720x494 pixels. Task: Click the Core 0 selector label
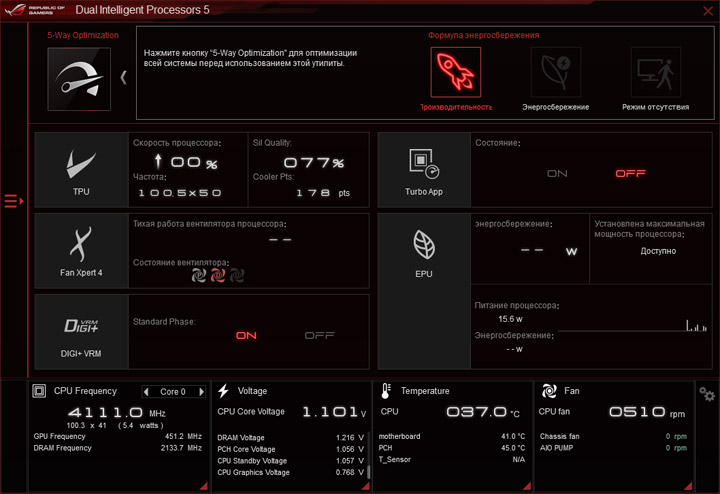click(x=173, y=392)
